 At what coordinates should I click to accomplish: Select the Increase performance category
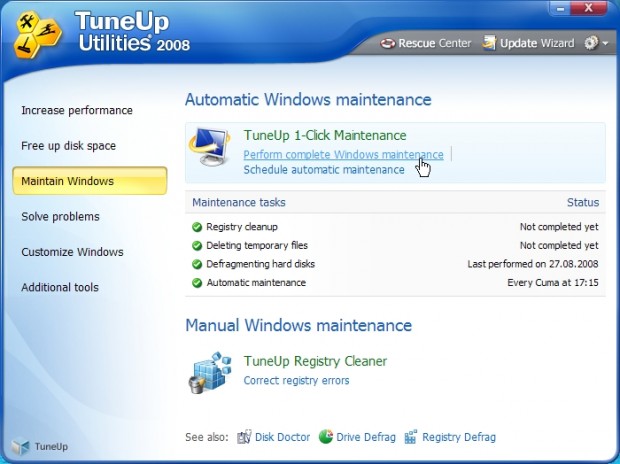pos(77,110)
